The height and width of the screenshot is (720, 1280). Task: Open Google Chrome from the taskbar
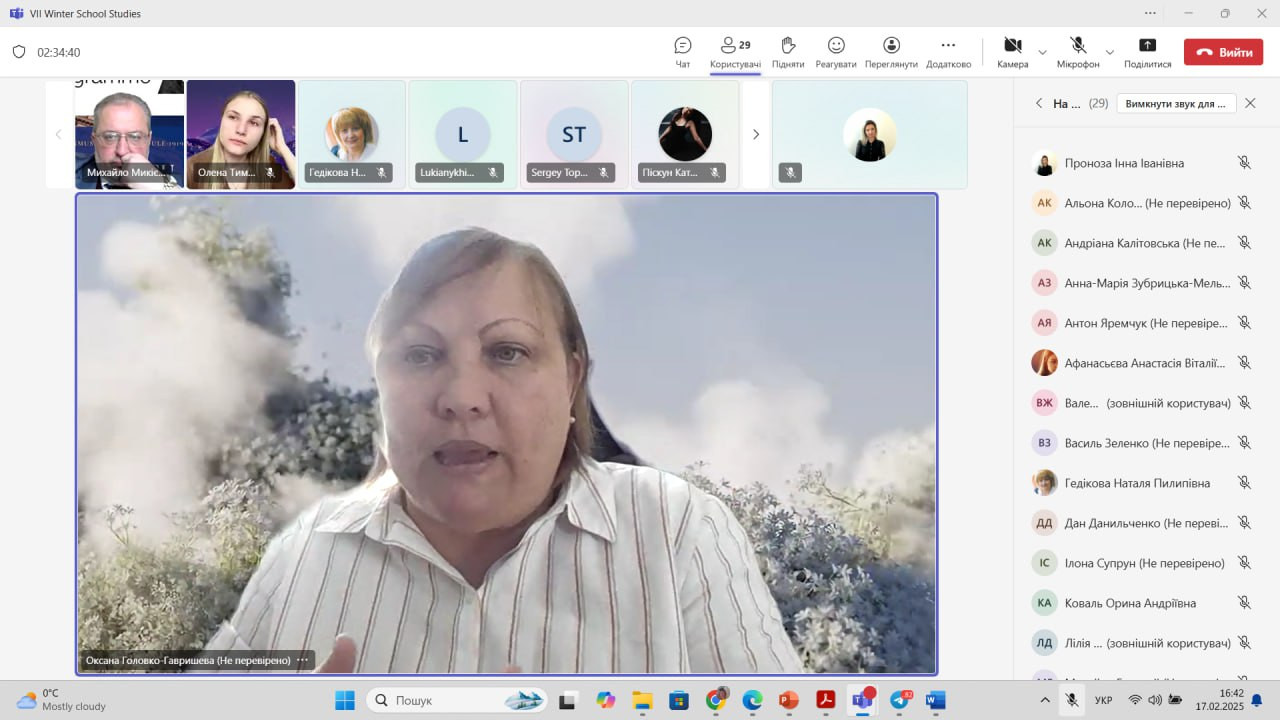715,700
